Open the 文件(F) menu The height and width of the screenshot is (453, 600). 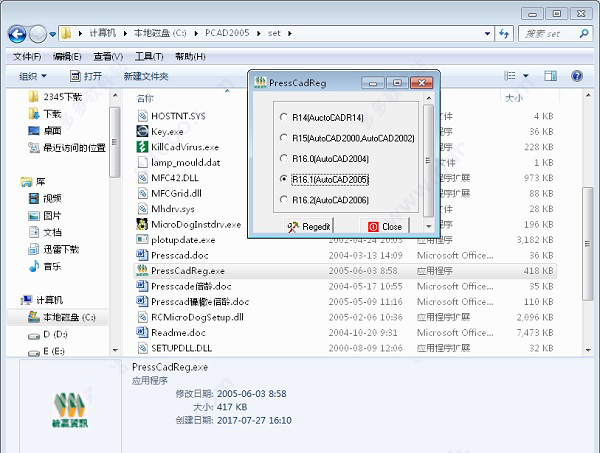point(27,57)
